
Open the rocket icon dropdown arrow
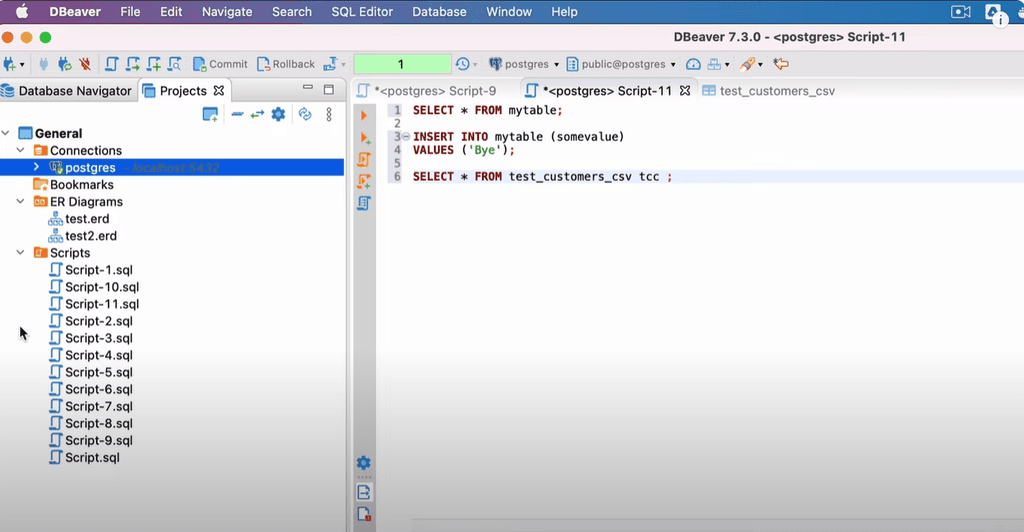760,65
